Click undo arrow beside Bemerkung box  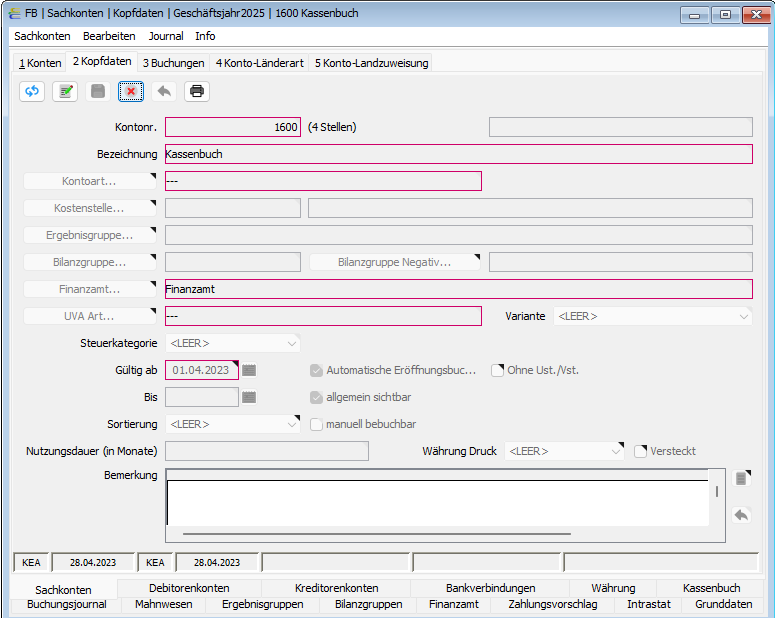point(741,515)
